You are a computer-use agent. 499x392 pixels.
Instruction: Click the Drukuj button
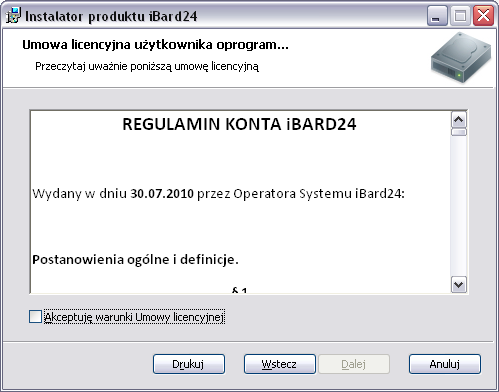[189, 364]
